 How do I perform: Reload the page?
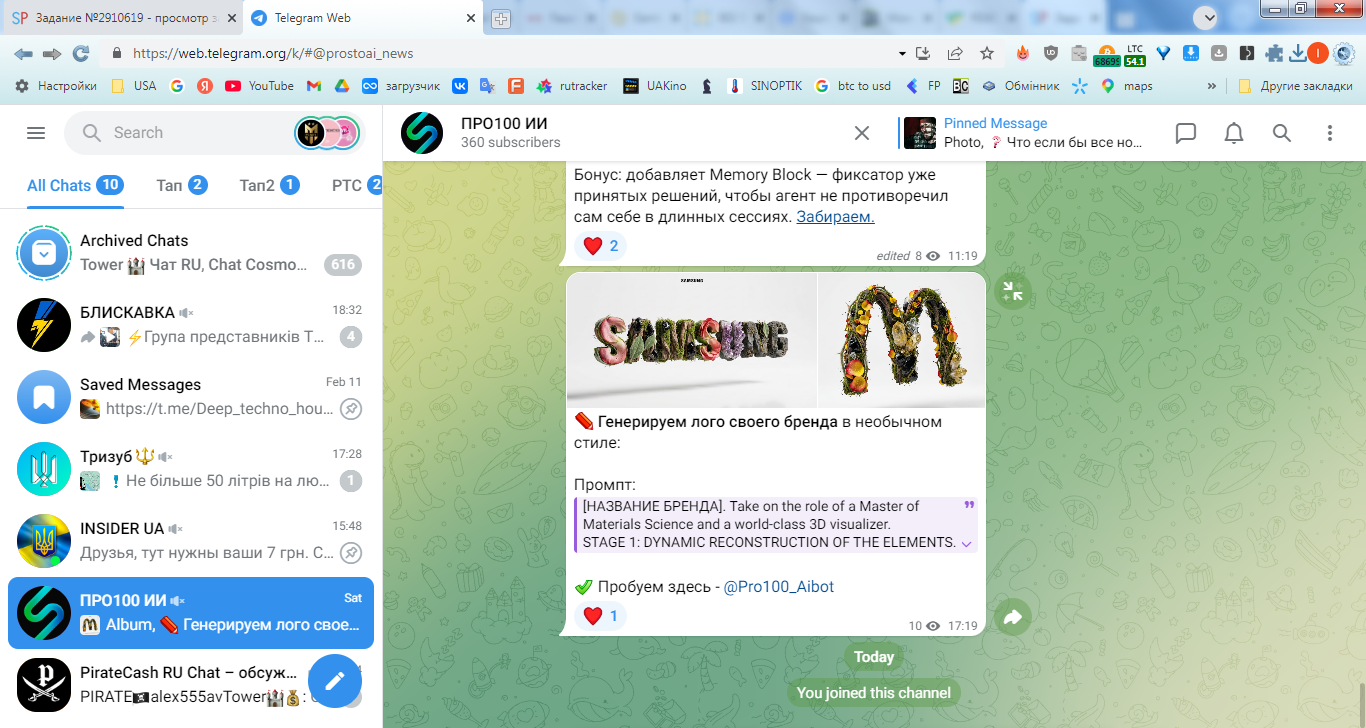point(81,53)
